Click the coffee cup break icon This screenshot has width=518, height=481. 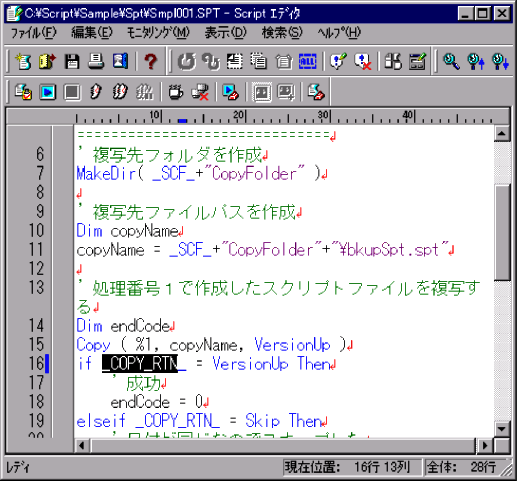pyautogui.click(x=175, y=92)
